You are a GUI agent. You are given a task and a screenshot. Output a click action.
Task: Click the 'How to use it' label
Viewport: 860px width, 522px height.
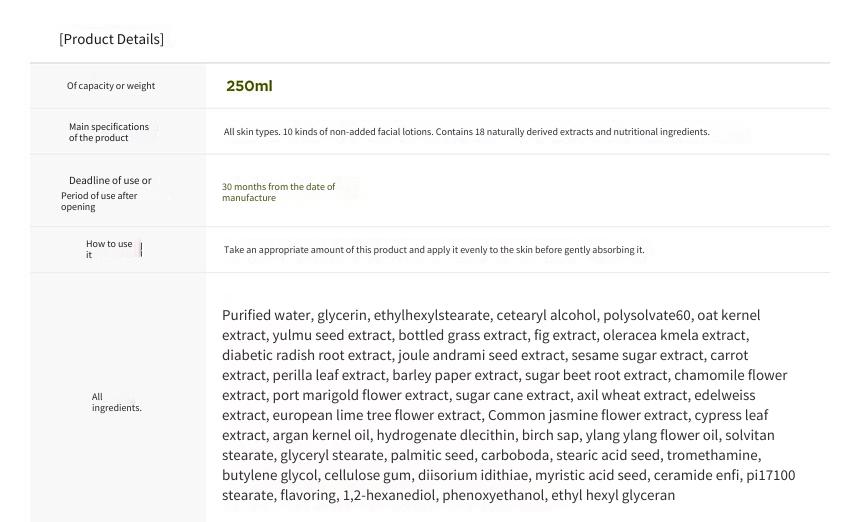point(109,249)
